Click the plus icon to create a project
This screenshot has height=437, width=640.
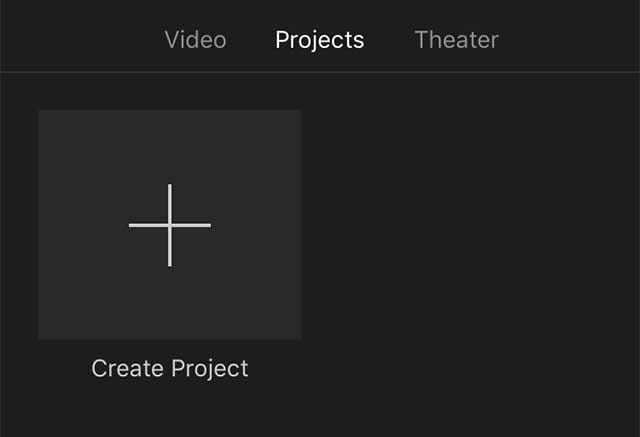click(170, 225)
